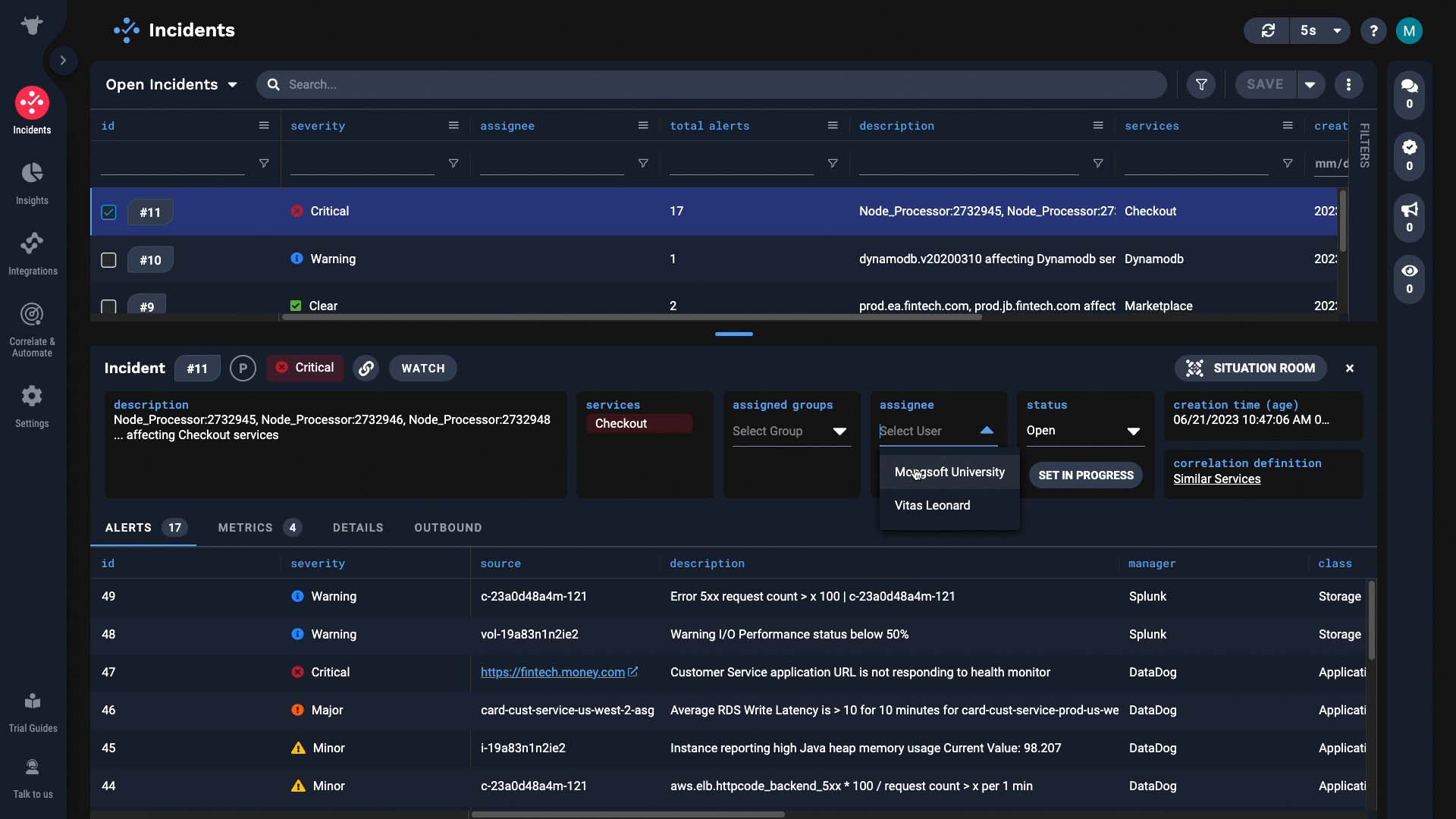
Task: Click the alerts table horizontal scrollbar
Action: (x=628, y=814)
